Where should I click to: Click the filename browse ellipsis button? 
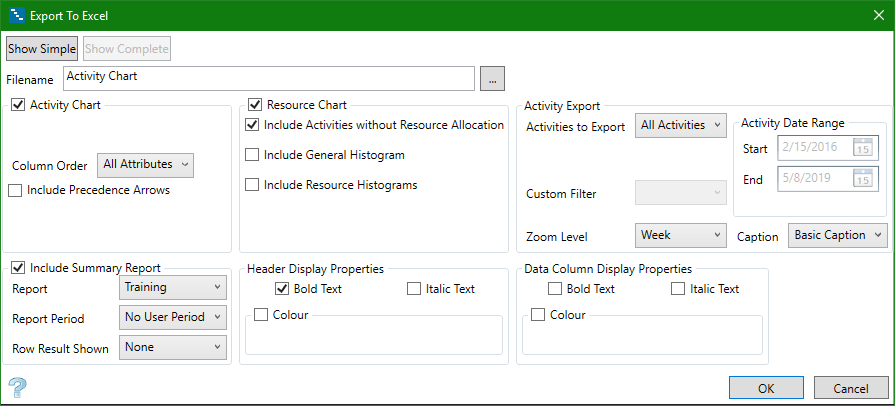pos(493,77)
